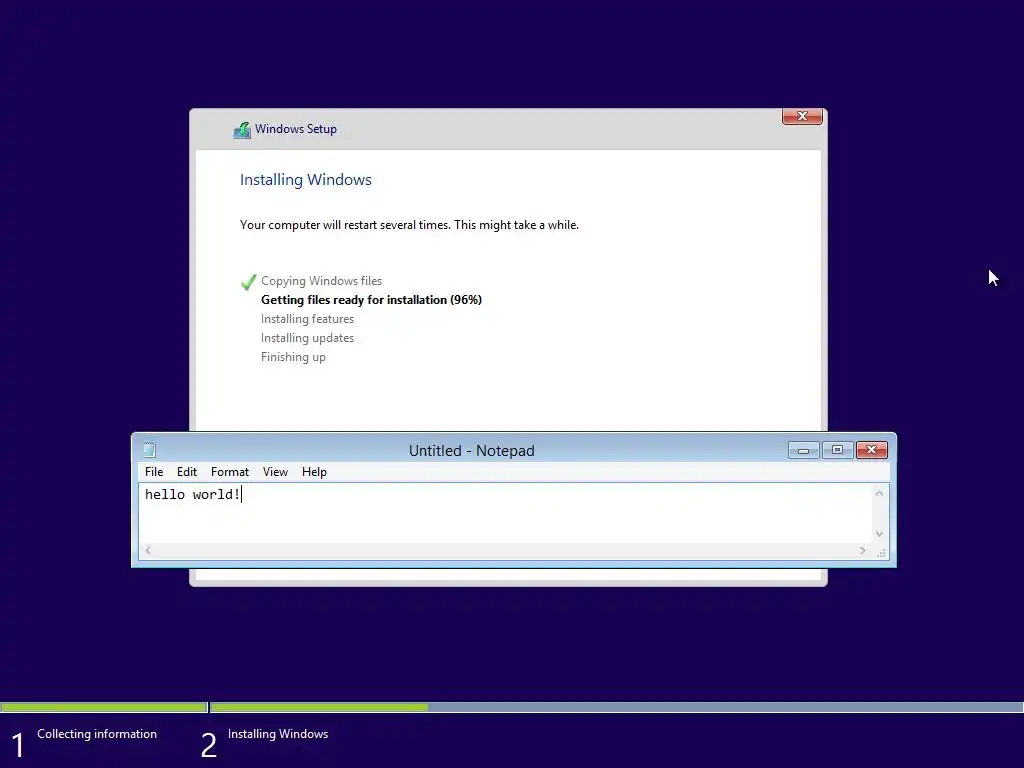Image resolution: width=1024 pixels, height=768 pixels.
Task: Click the 'Installing updates' step text
Action: pos(307,338)
